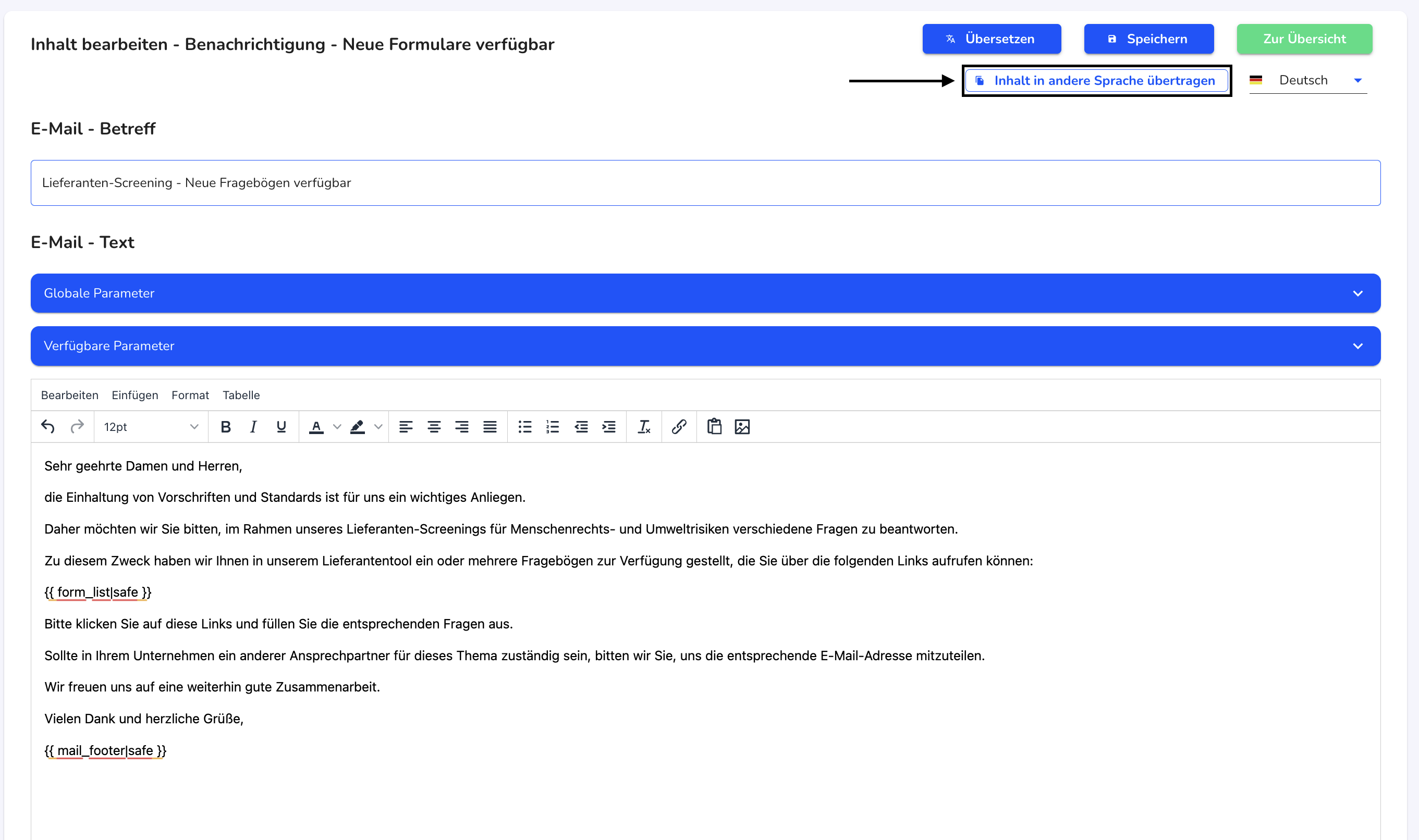Screen dimensions: 1419x840
Task: Click the Übersetzen button
Action: coord(992,39)
